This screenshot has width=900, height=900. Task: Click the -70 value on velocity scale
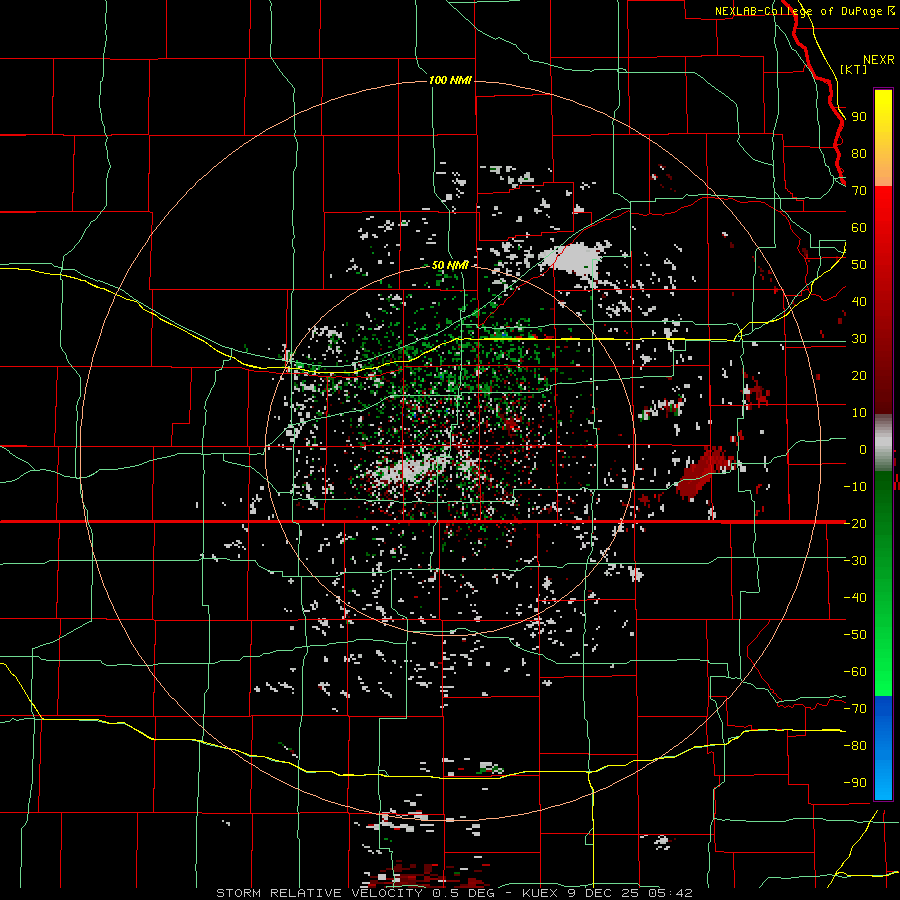[x=855, y=708]
